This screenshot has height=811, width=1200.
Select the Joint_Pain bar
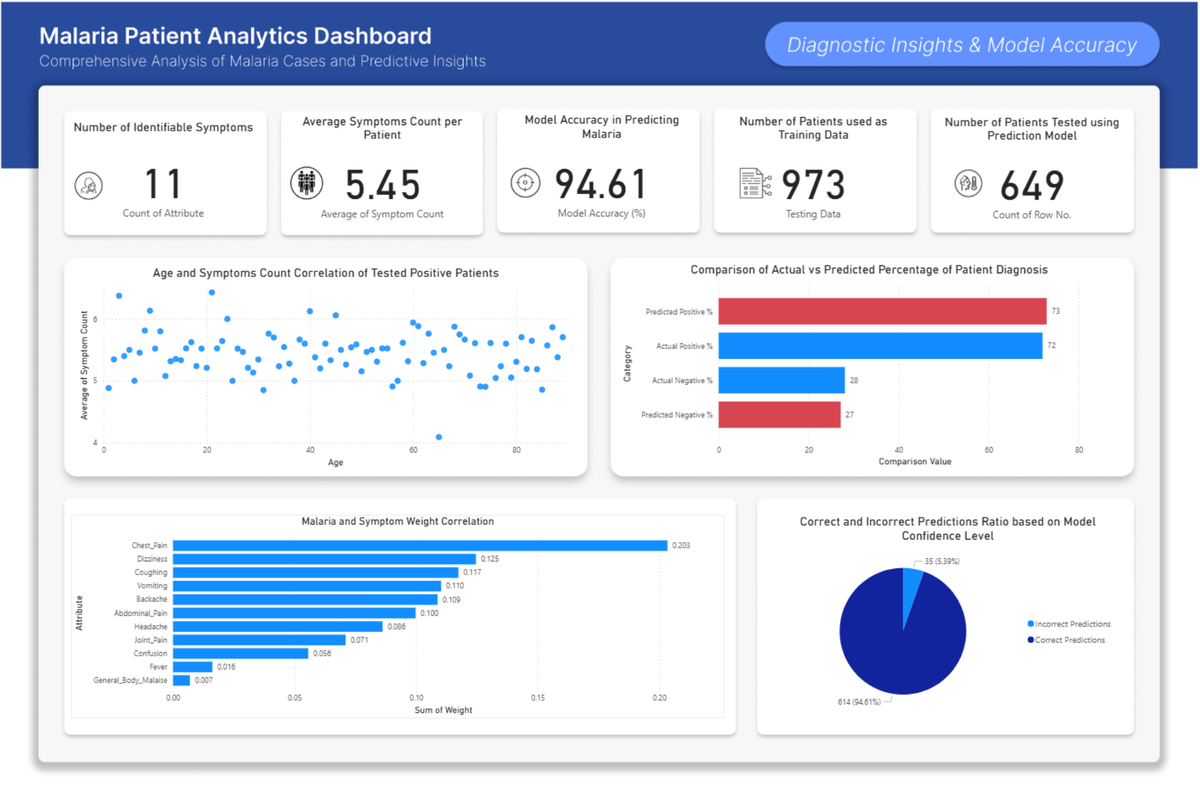(259, 640)
